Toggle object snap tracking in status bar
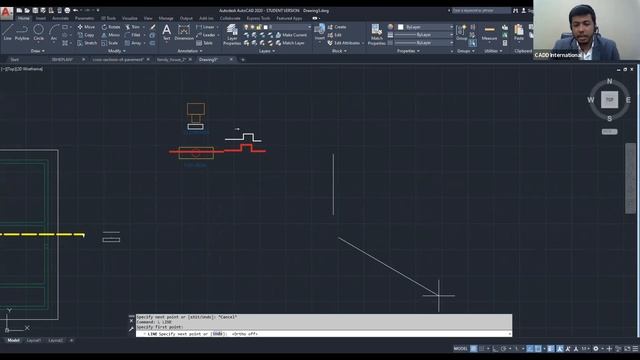 (530, 349)
